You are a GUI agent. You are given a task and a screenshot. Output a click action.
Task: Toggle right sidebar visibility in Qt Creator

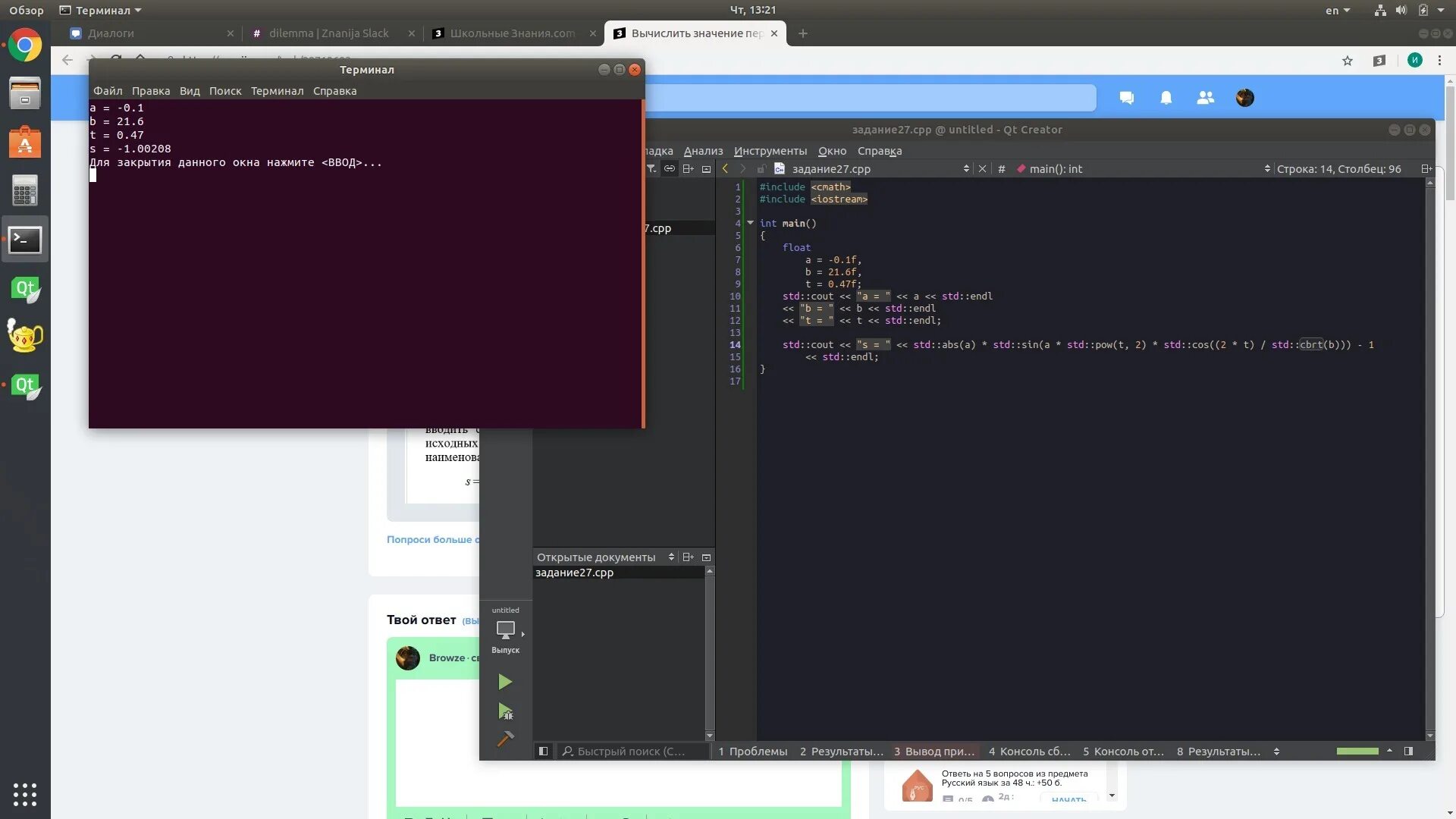coord(1408,752)
